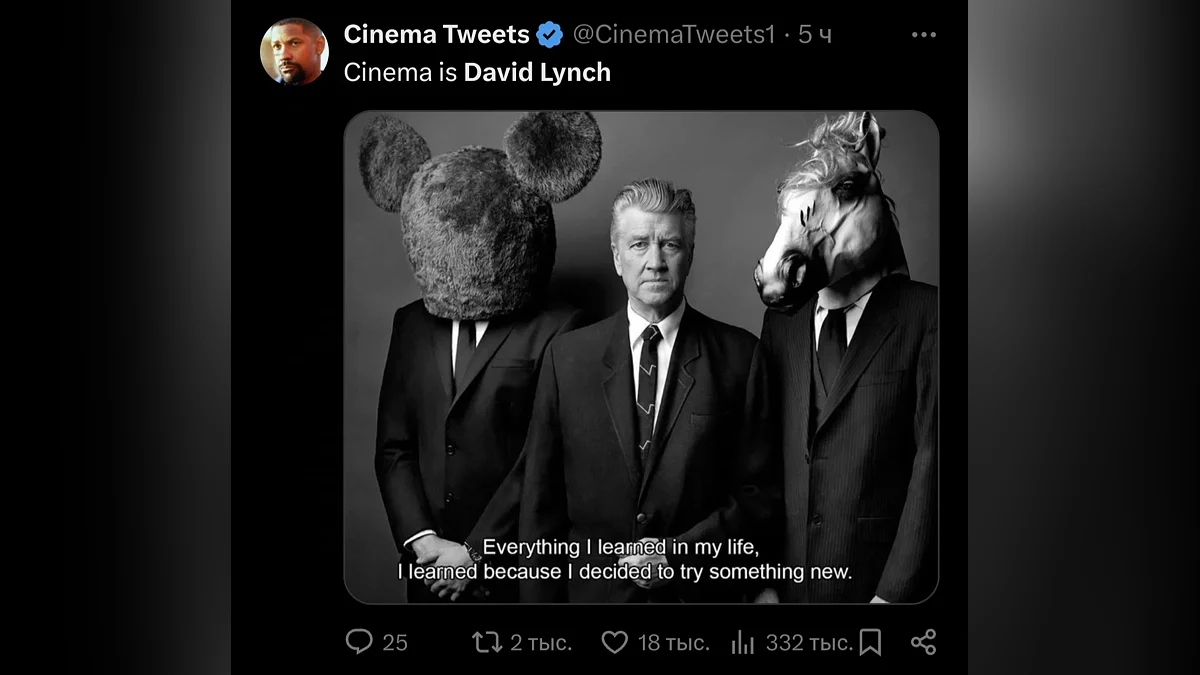The height and width of the screenshot is (675, 1200).
Task: Bookmark the Cinema Tweets post
Action: coord(870,642)
